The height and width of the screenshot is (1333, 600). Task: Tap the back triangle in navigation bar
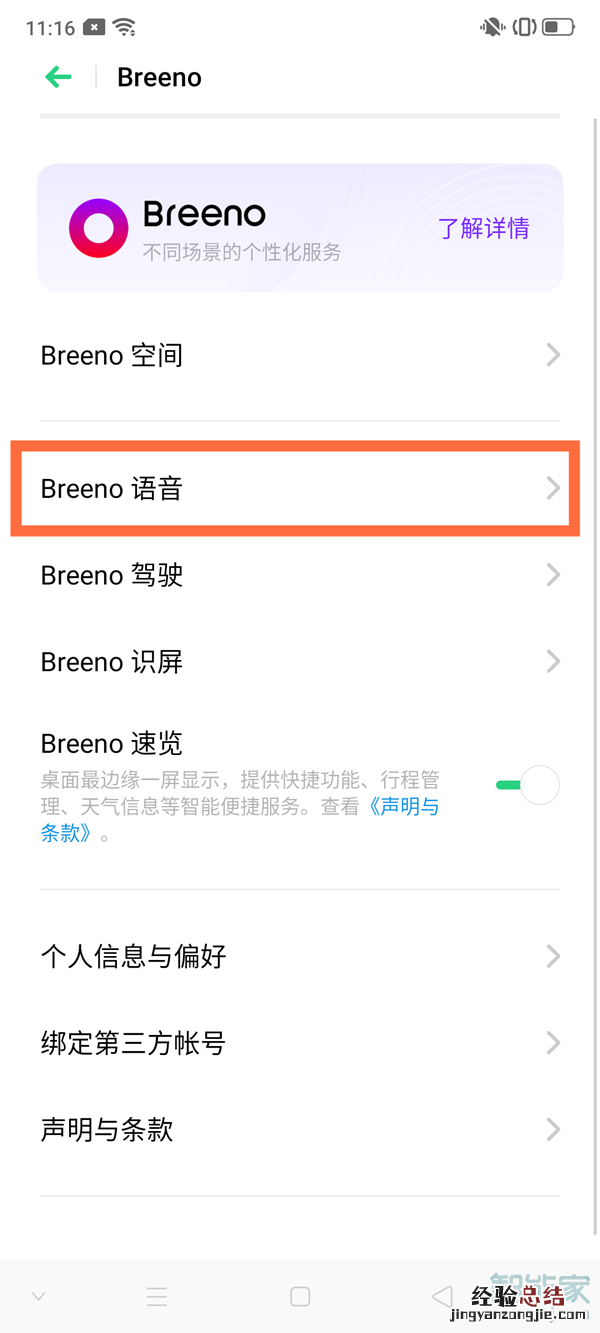coord(441,1295)
